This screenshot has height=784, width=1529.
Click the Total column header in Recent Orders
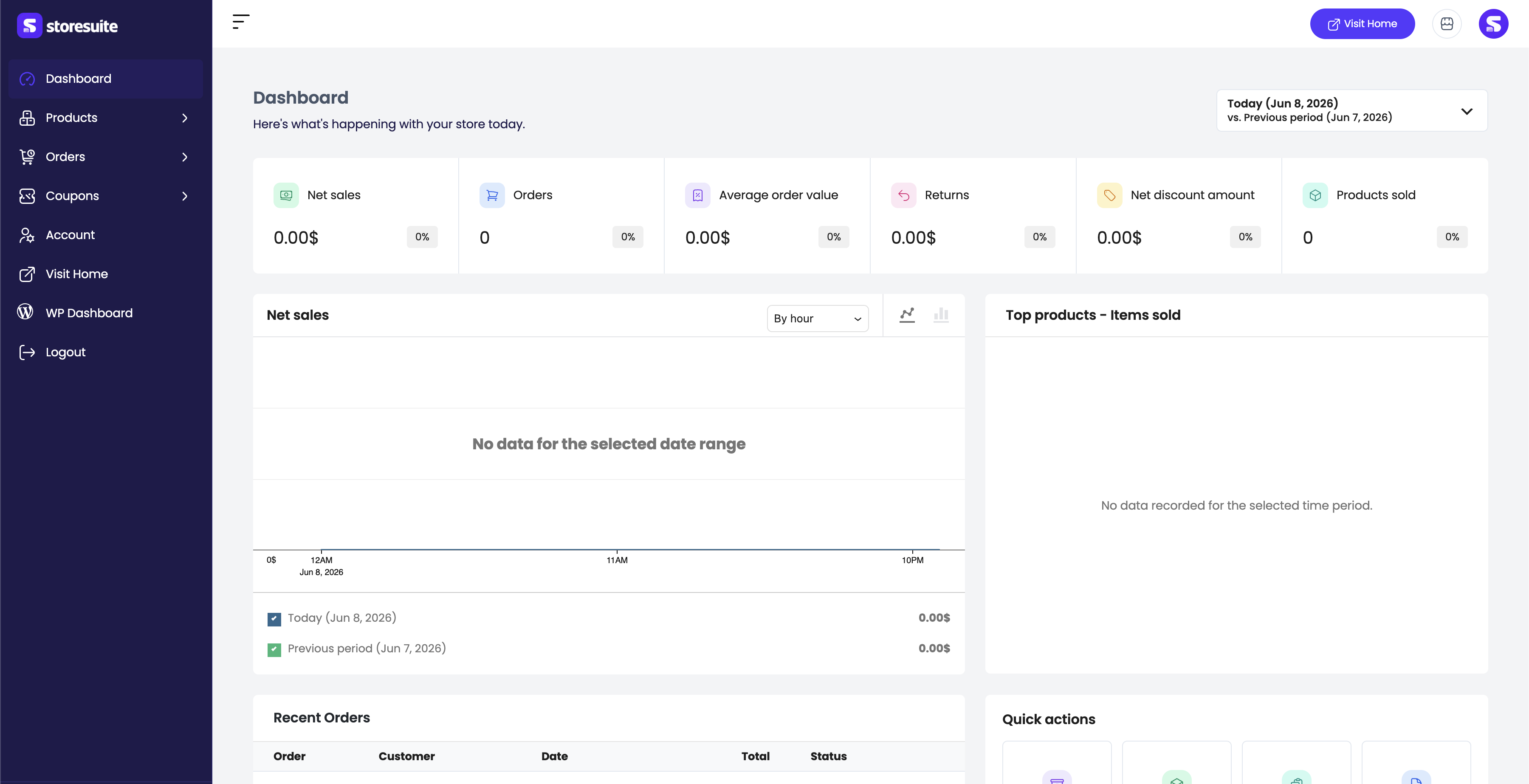coord(755,756)
